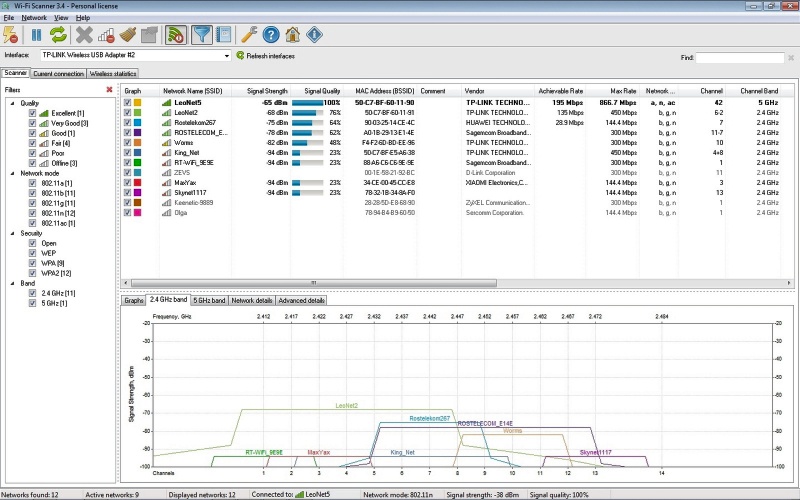The height and width of the screenshot is (500, 800).
Task: Collapse the Network mode filter group
Action: [12, 173]
